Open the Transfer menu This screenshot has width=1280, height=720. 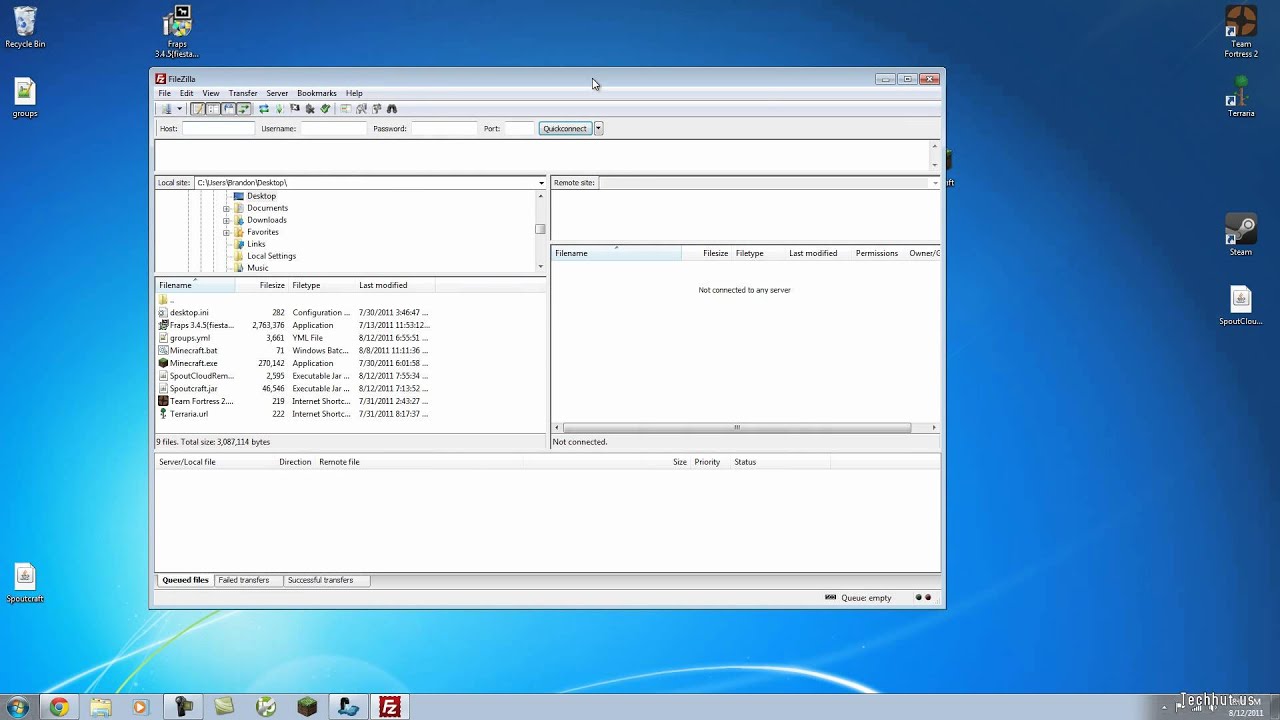(243, 93)
